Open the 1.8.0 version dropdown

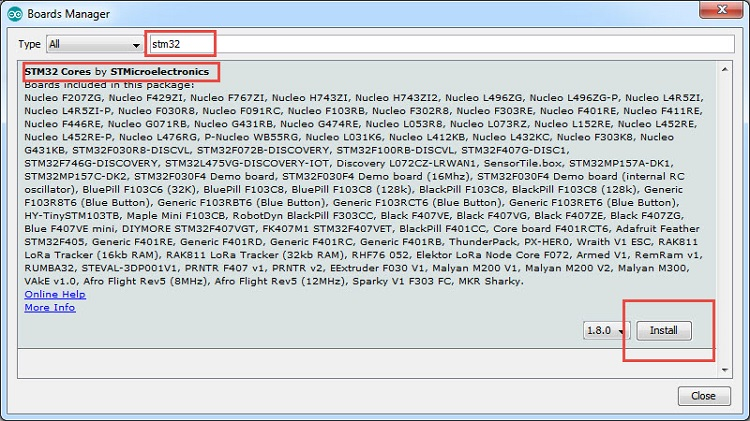[x=607, y=331]
